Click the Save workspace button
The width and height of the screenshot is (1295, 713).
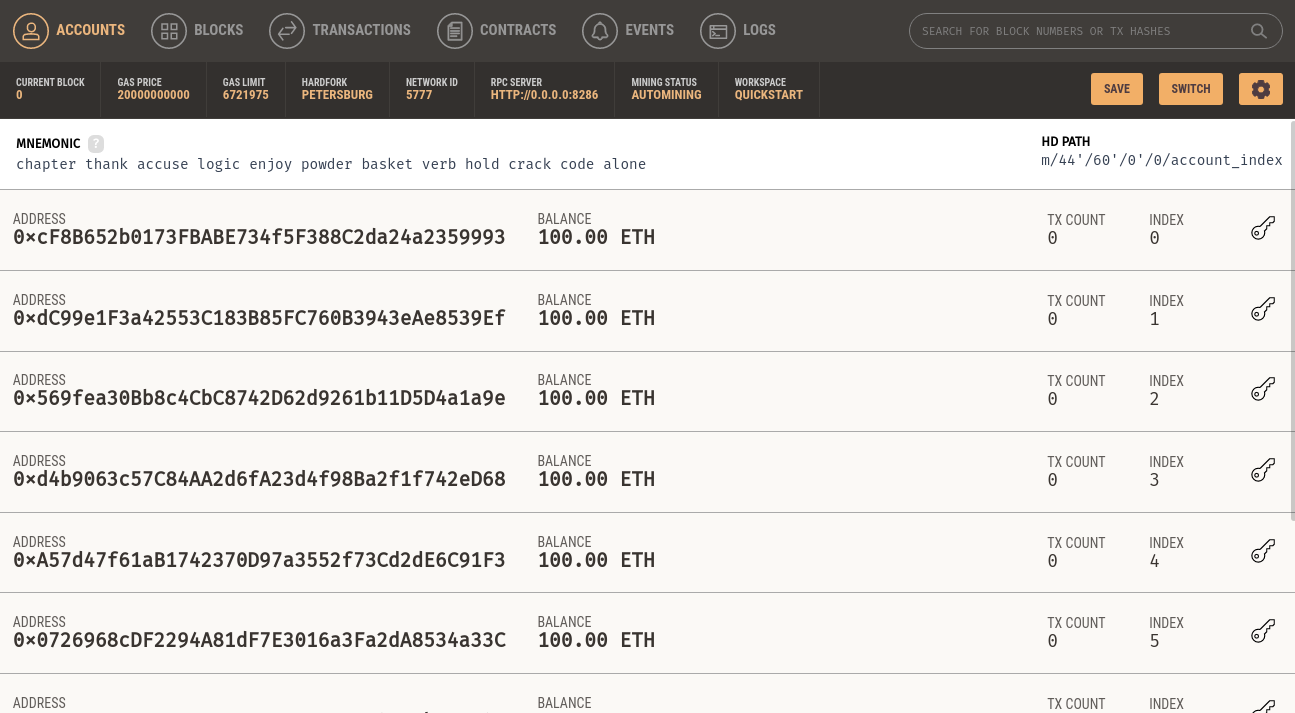pyautogui.click(x=1117, y=89)
